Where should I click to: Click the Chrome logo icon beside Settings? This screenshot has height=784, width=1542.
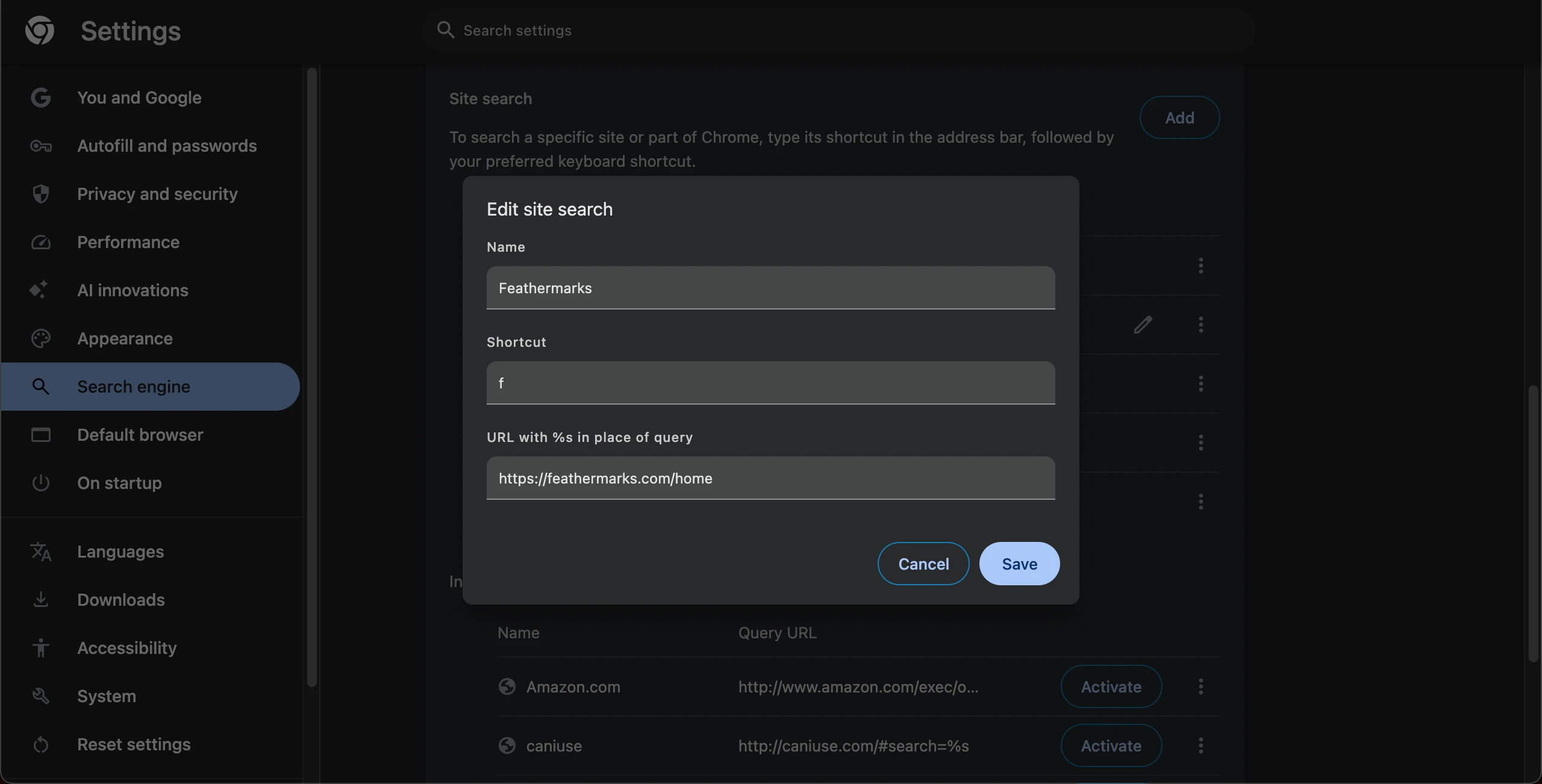(40, 30)
